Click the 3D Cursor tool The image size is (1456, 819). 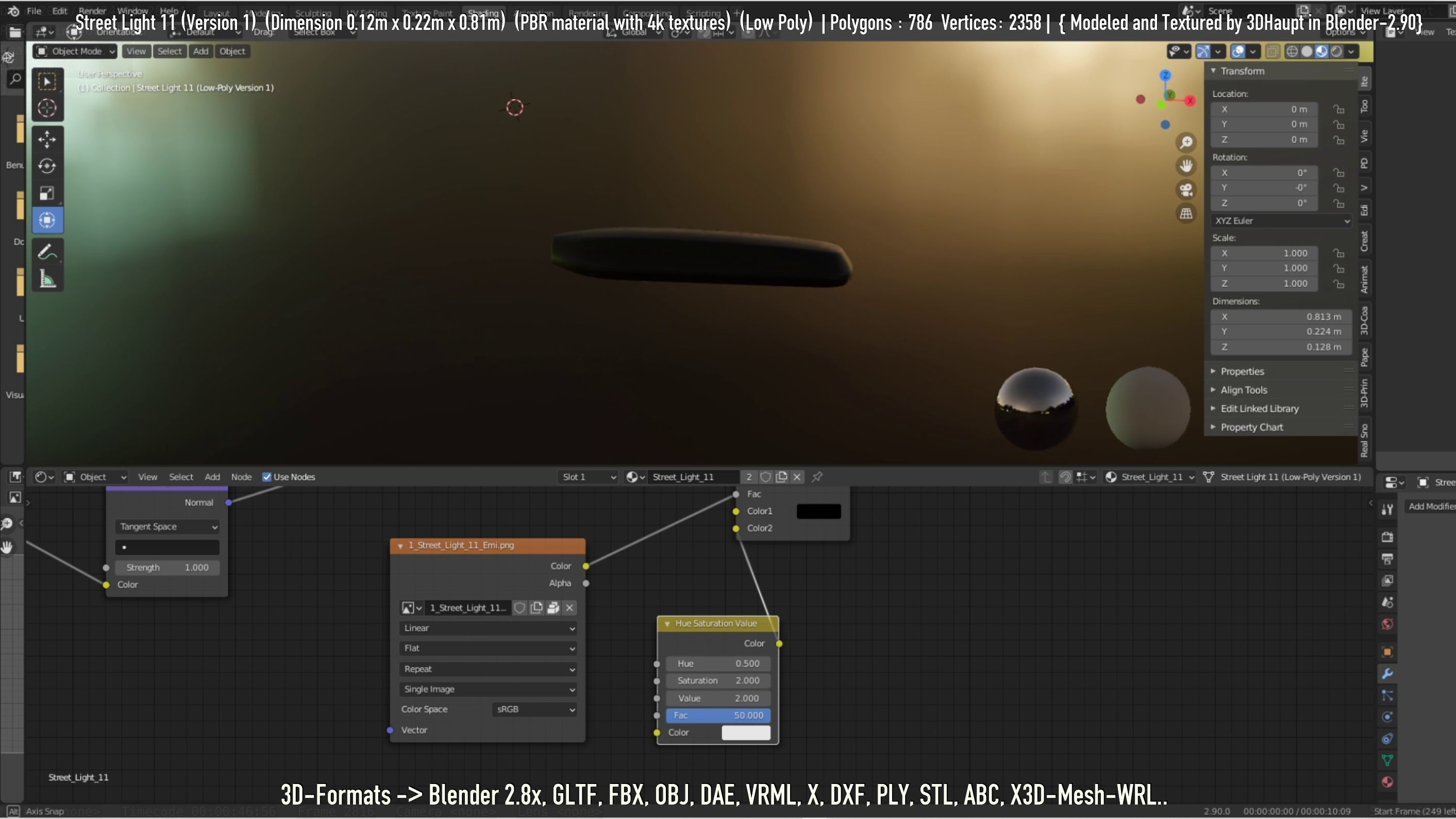coord(47,108)
